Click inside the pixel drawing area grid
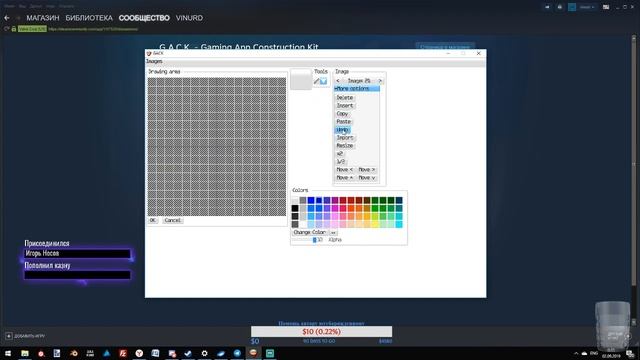This screenshot has width=640, height=360. pyautogui.click(x=217, y=147)
